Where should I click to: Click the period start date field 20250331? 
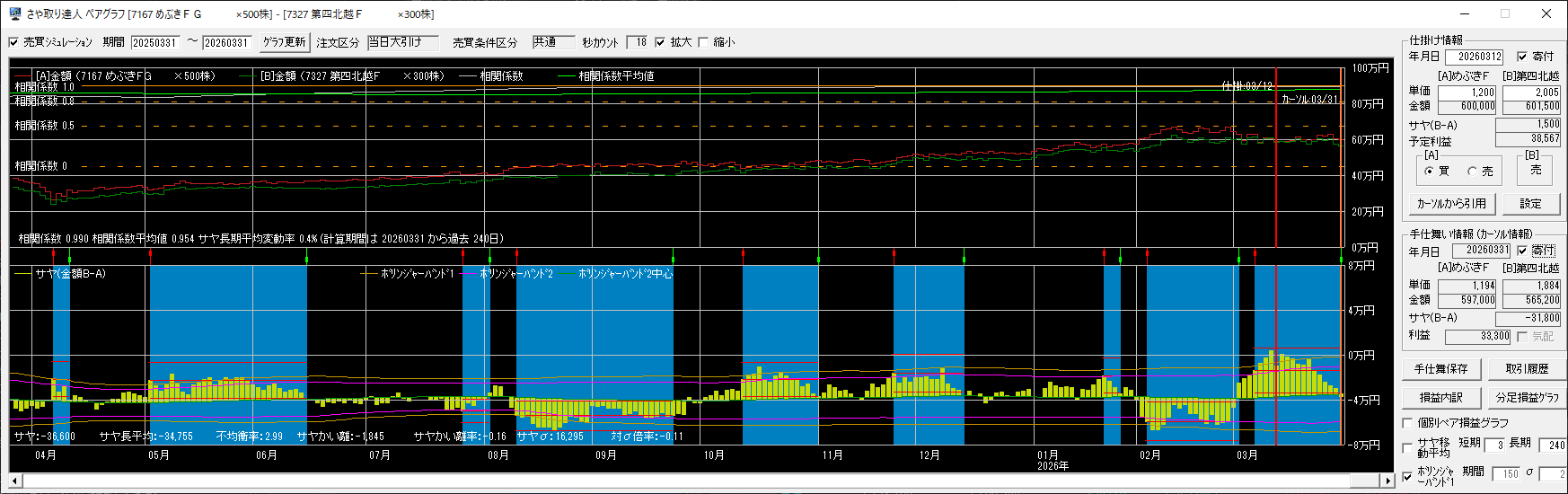(154, 43)
